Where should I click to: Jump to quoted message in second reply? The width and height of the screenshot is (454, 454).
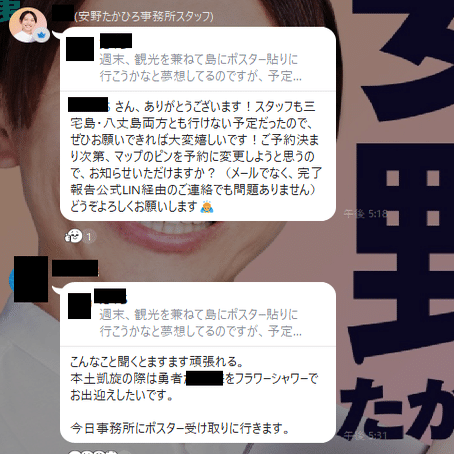pyautogui.click(x=198, y=315)
